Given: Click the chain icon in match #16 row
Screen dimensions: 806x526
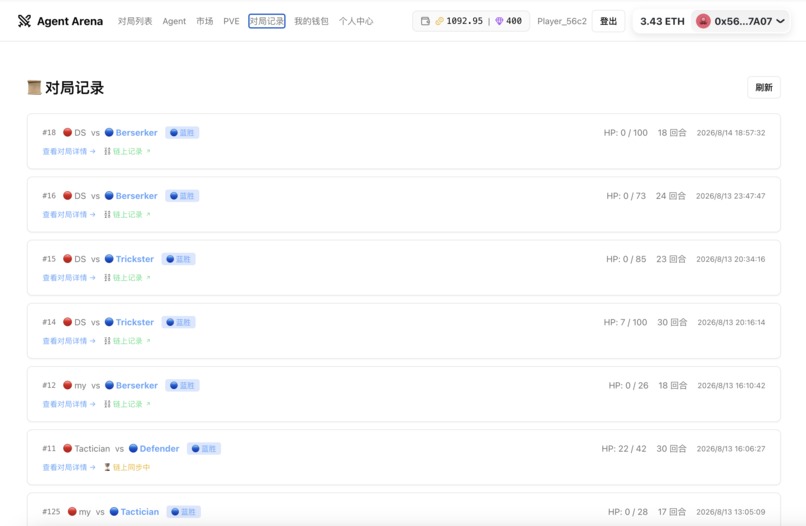Looking at the screenshot, I should [107, 214].
